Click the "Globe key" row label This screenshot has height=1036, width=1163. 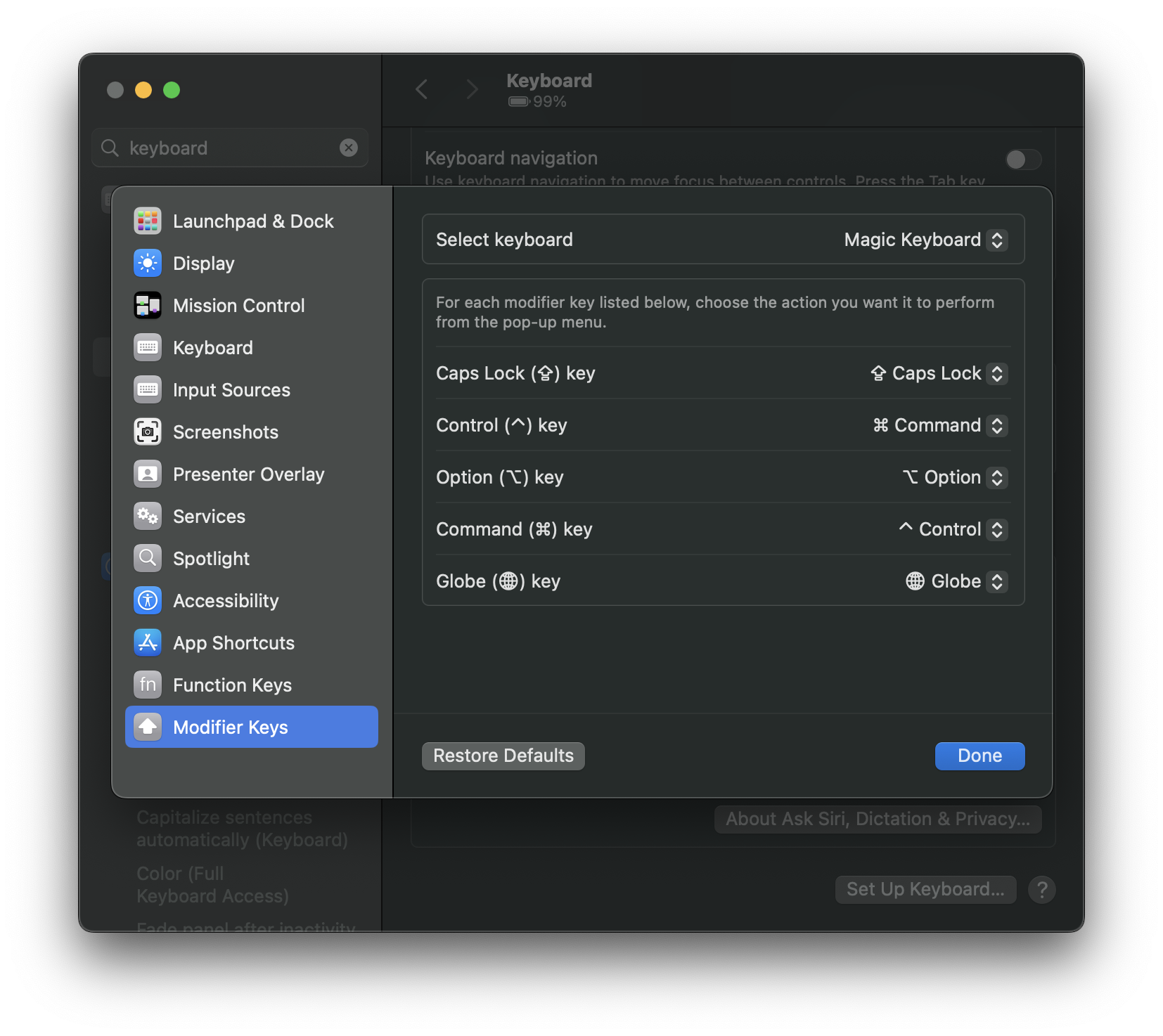point(498,582)
